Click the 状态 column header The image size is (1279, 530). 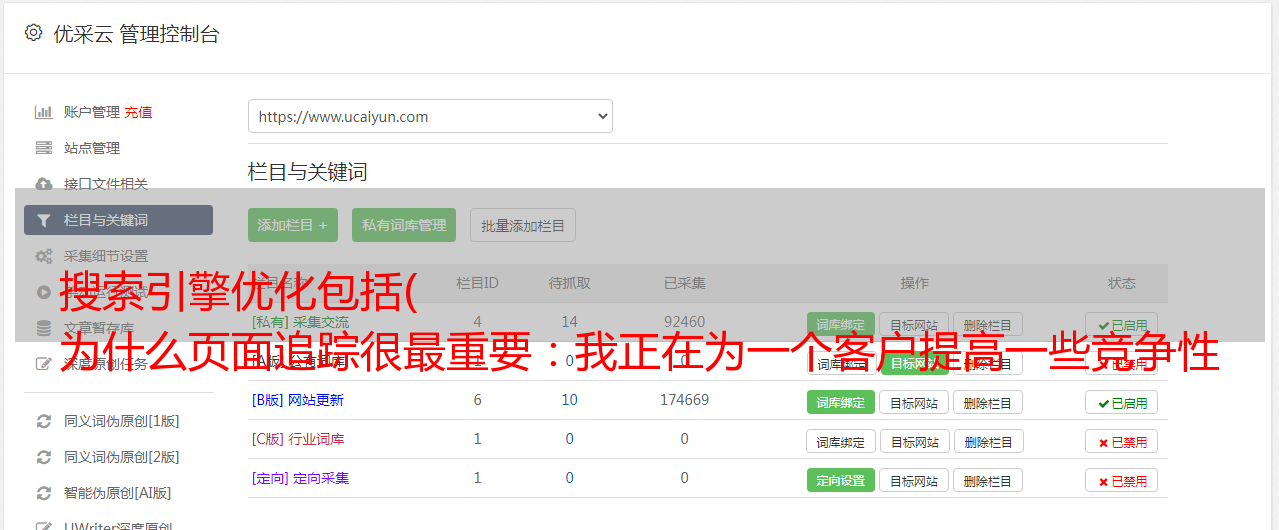coord(1122,283)
